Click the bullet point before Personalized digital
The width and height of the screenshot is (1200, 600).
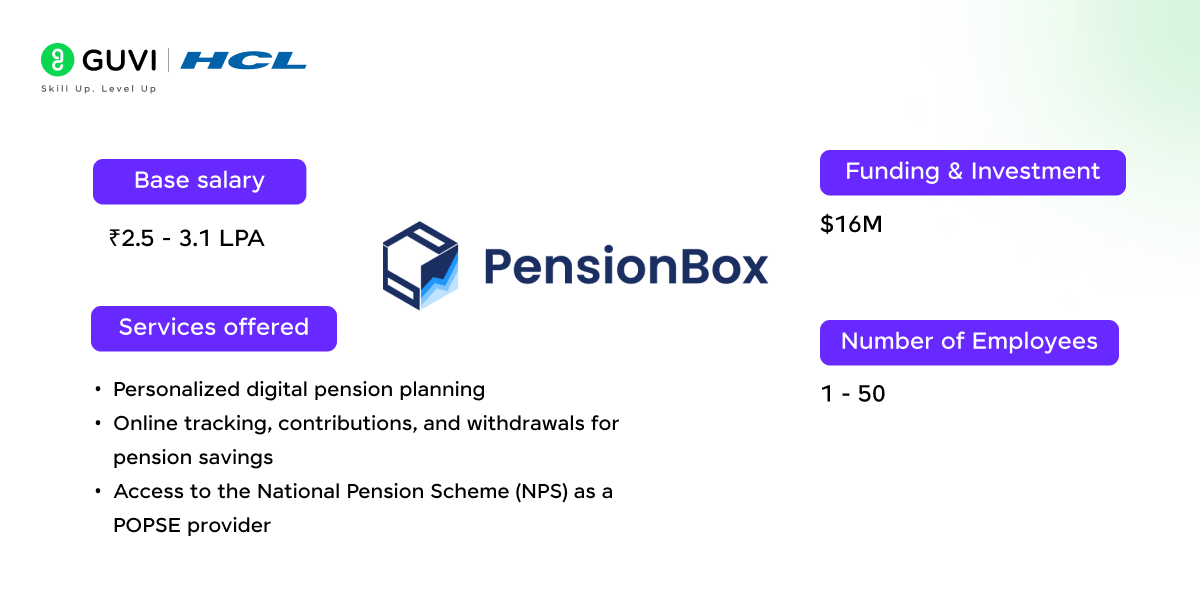(97, 390)
